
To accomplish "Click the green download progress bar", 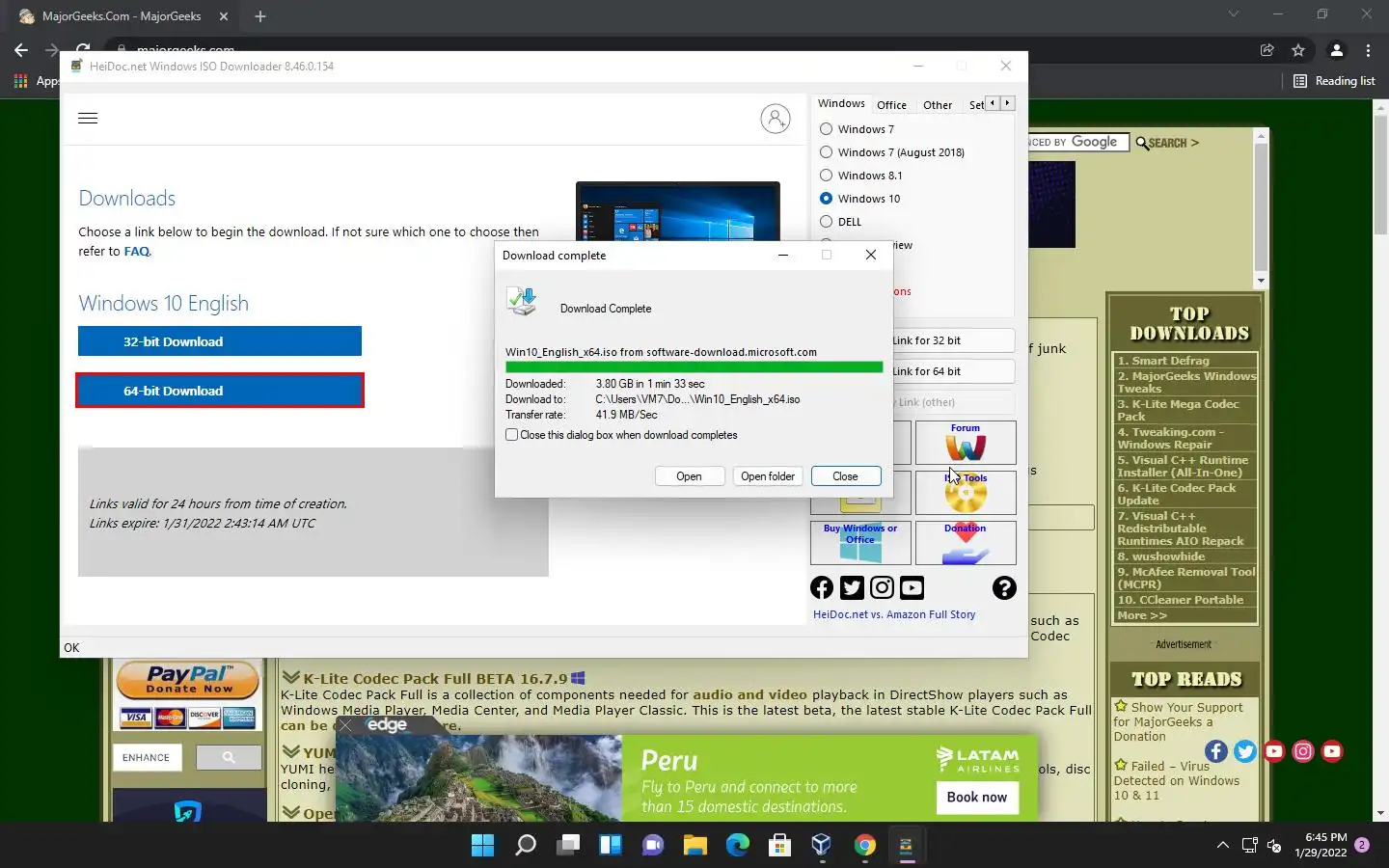I will [694, 367].
